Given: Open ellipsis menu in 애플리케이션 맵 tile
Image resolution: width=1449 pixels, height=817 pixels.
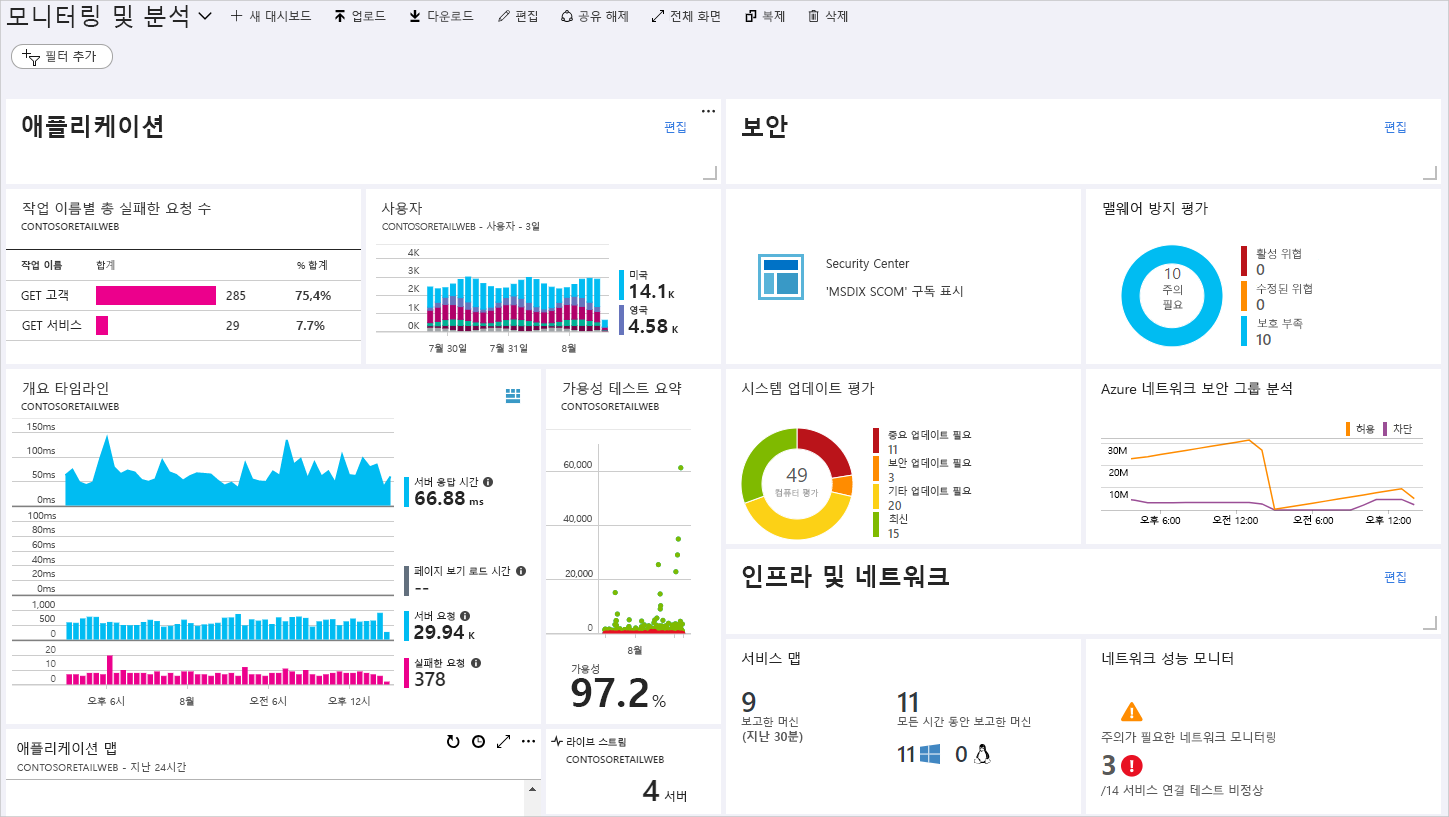Looking at the screenshot, I should (528, 740).
